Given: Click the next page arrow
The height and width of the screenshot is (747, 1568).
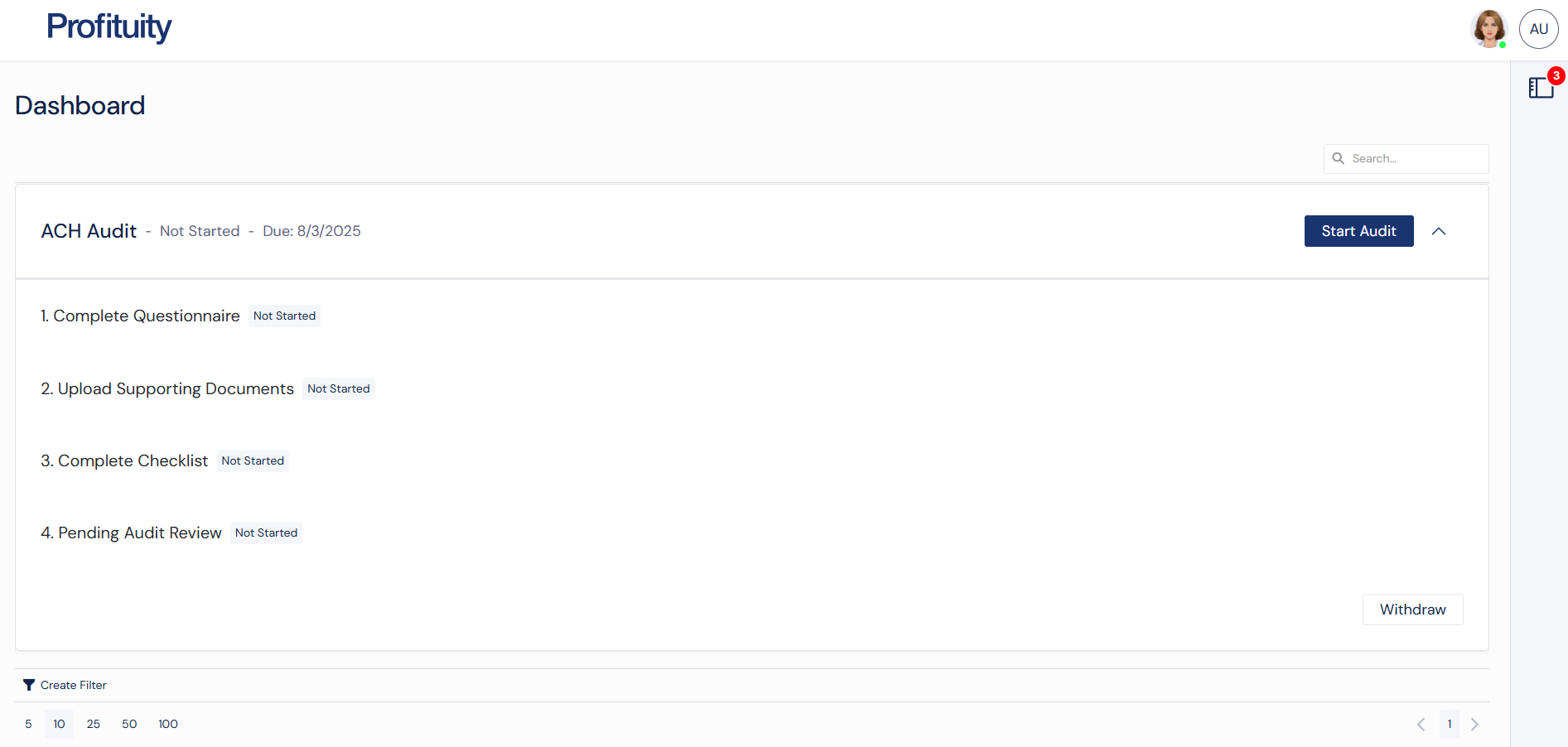Looking at the screenshot, I should pyautogui.click(x=1474, y=724).
